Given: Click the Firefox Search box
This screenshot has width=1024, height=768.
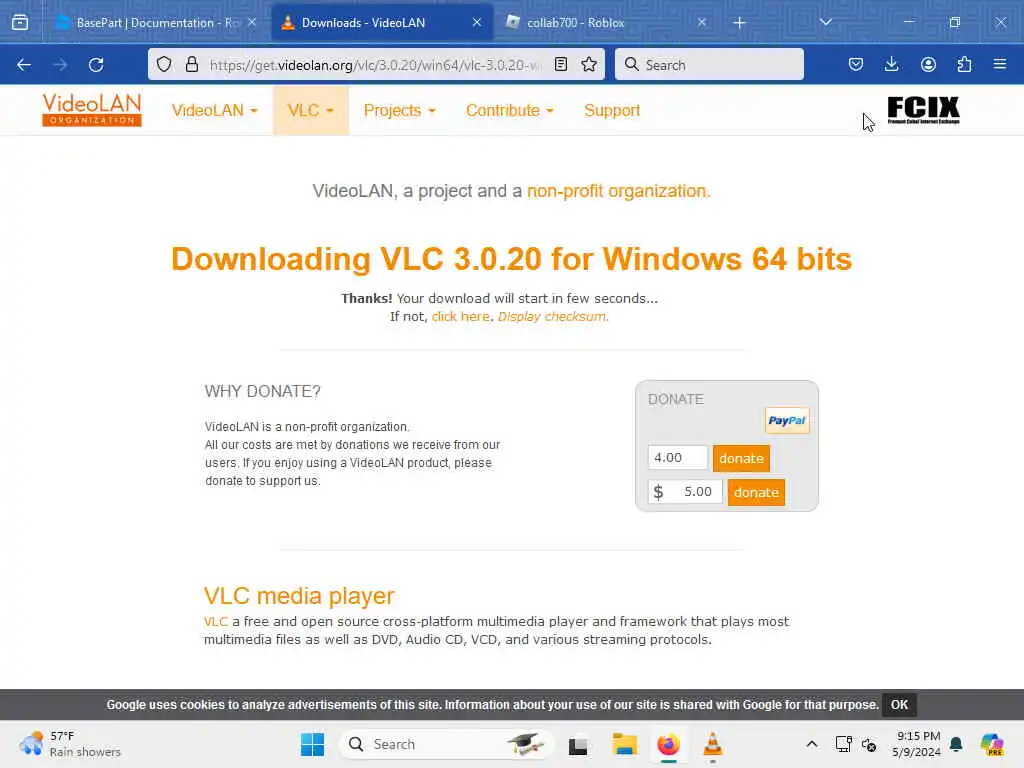Looking at the screenshot, I should 709,64.
